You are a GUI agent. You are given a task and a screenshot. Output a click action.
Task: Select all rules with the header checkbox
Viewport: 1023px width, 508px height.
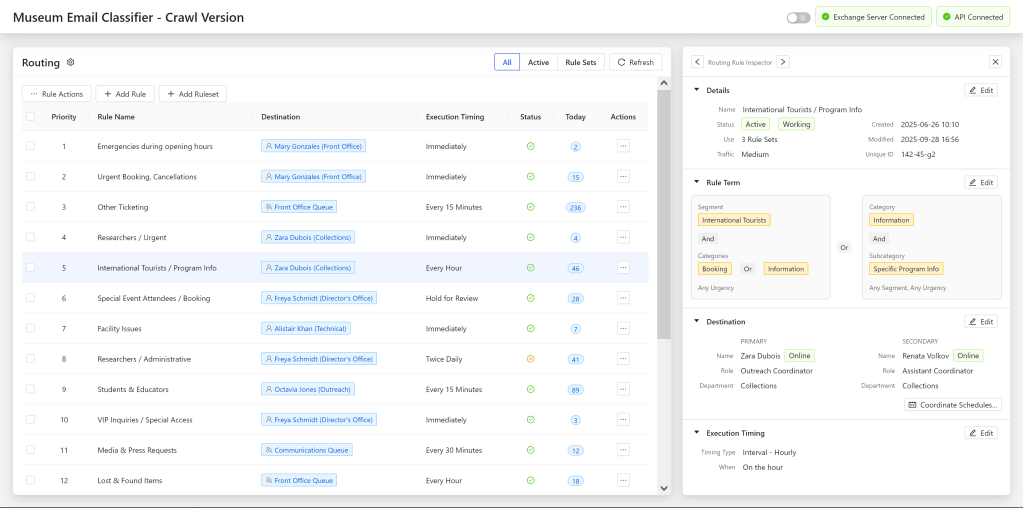pos(30,117)
